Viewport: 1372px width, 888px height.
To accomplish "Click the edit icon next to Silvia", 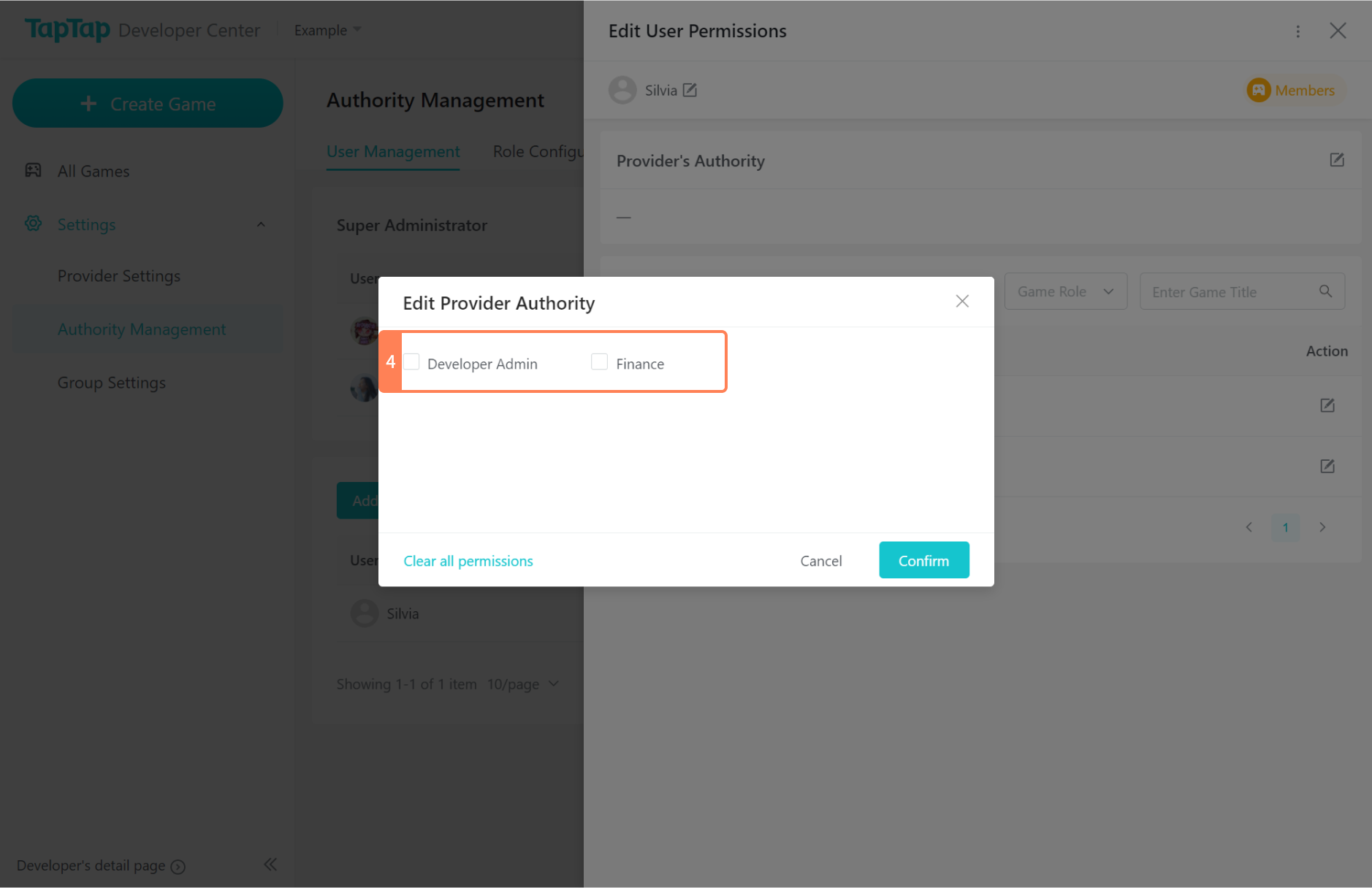I will [690, 91].
